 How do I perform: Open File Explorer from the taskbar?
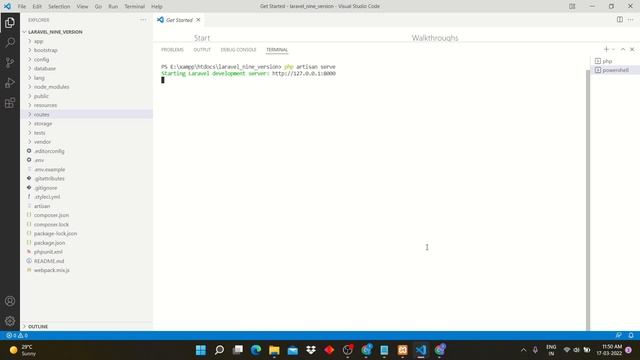tap(274, 350)
